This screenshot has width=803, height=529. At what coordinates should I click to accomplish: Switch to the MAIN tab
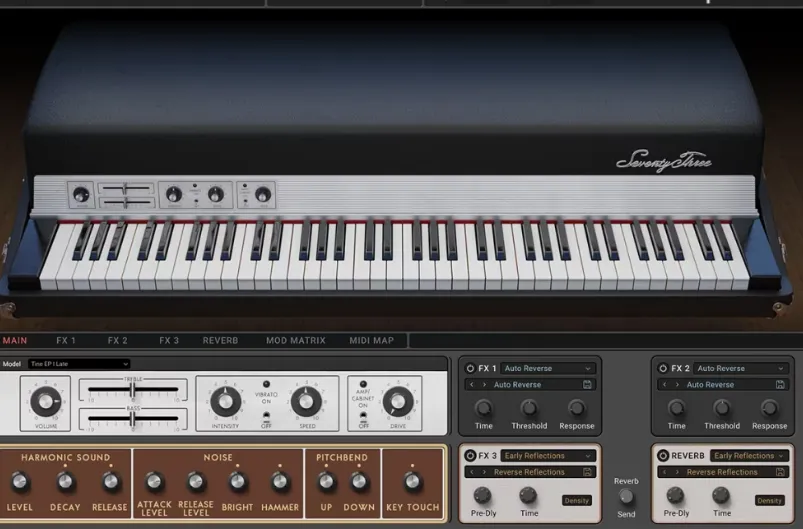15,341
